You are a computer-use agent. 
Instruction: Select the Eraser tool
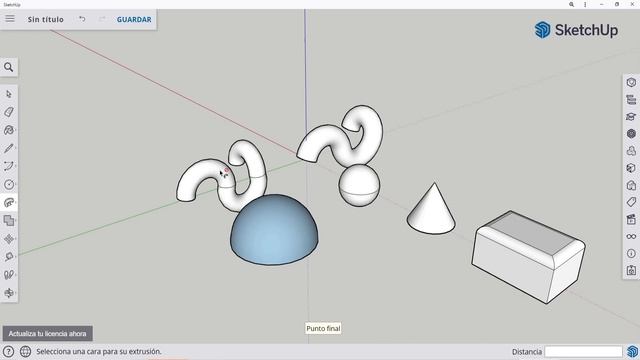(x=9, y=112)
